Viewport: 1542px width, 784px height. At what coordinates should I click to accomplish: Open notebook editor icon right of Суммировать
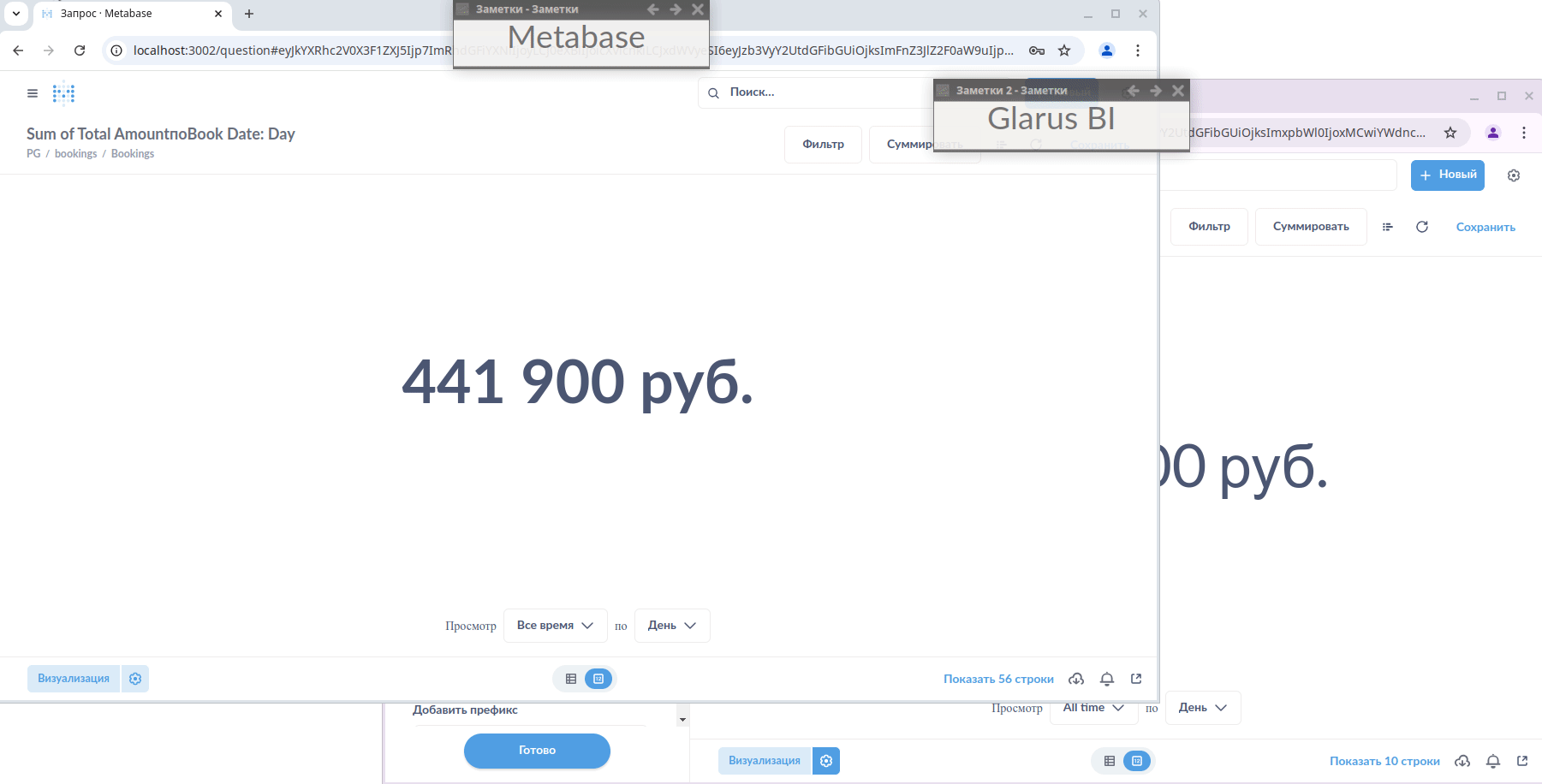point(1387,227)
